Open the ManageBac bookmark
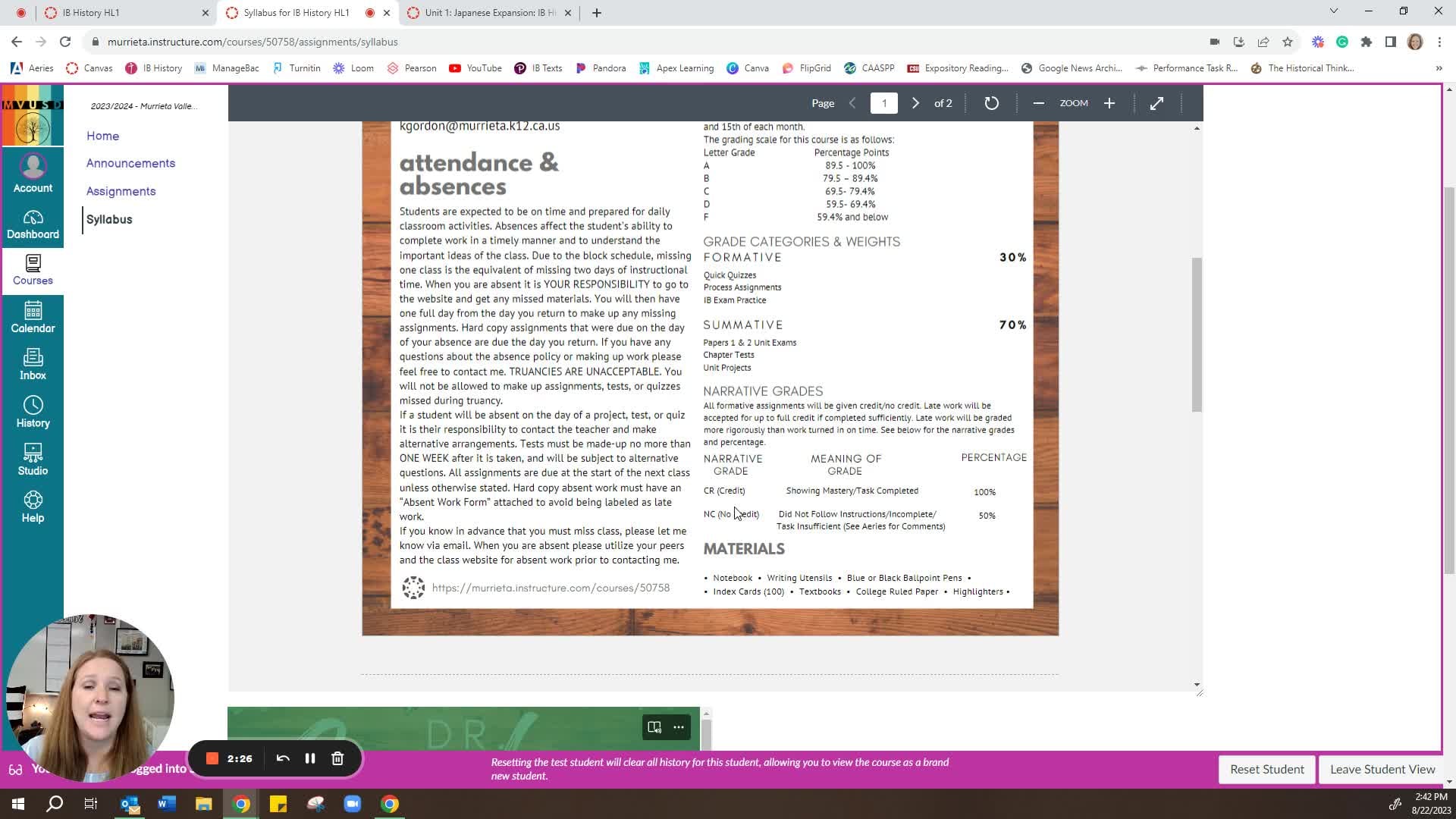The image size is (1456, 819). [227, 68]
